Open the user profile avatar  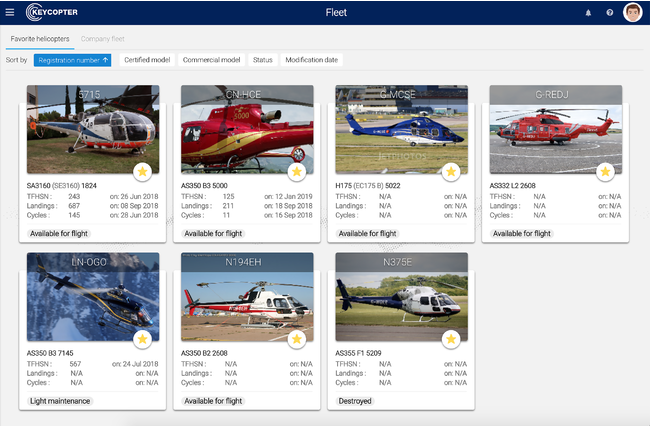coord(632,12)
